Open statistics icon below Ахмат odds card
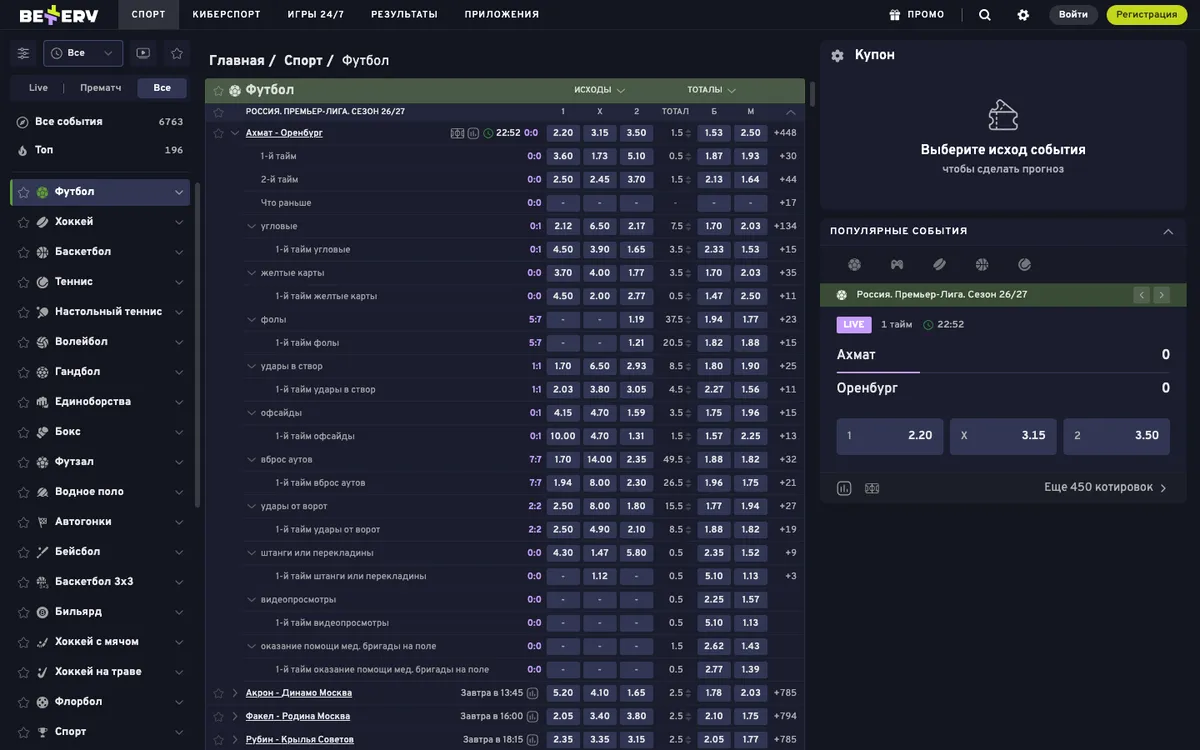This screenshot has width=1200, height=750. click(844, 488)
